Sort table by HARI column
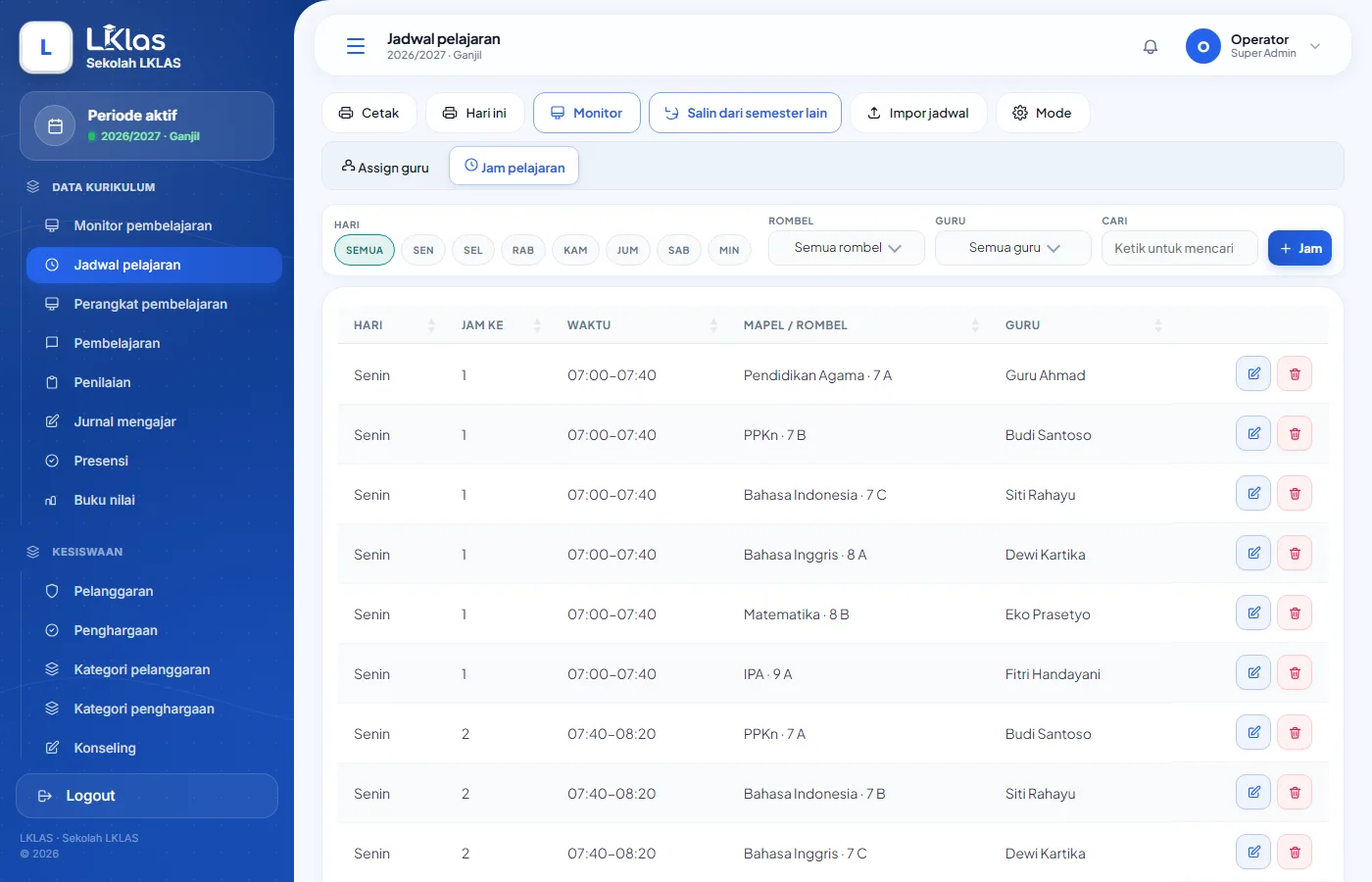This screenshot has width=1372, height=882. tap(394, 325)
